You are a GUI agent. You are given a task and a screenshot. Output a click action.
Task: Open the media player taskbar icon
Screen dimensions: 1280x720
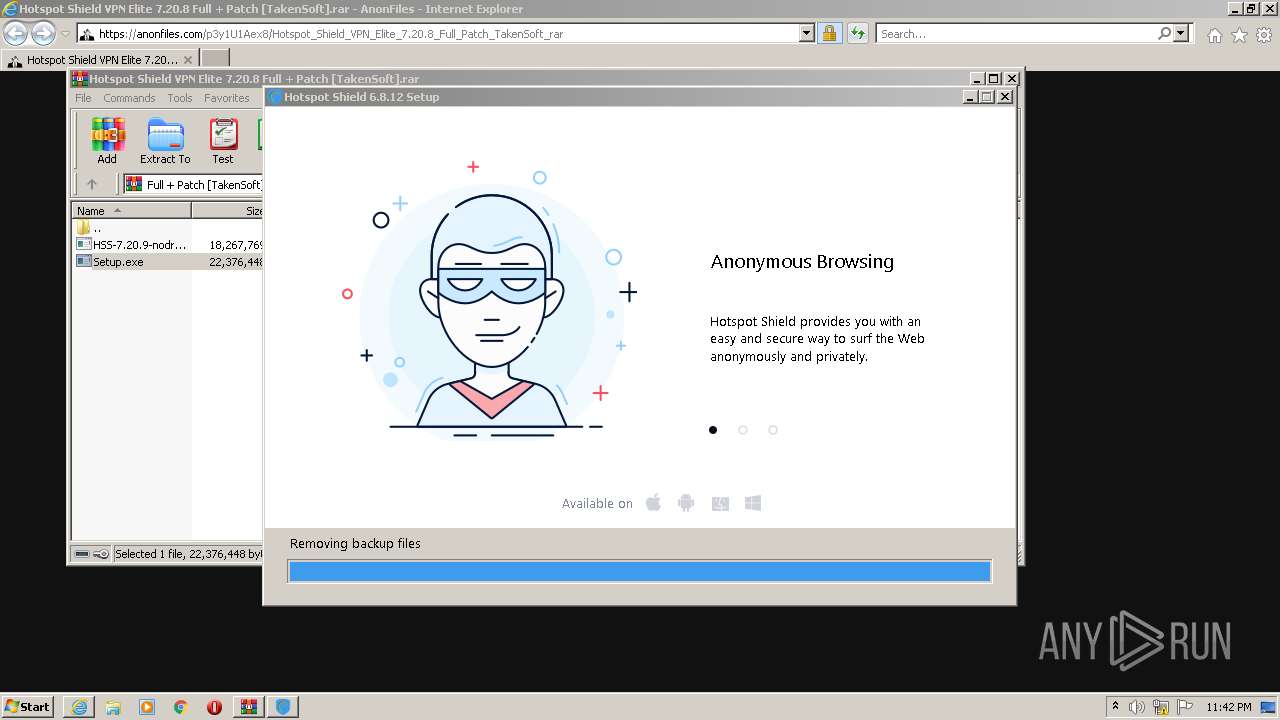pyautogui.click(x=147, y=706)
